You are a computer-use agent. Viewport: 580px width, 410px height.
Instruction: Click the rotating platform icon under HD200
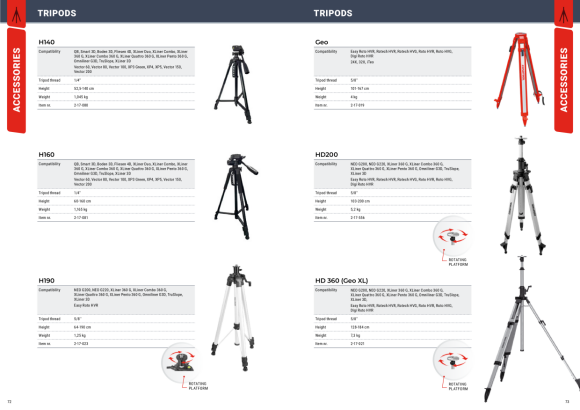pyautogui.click(x=452, y=236)
